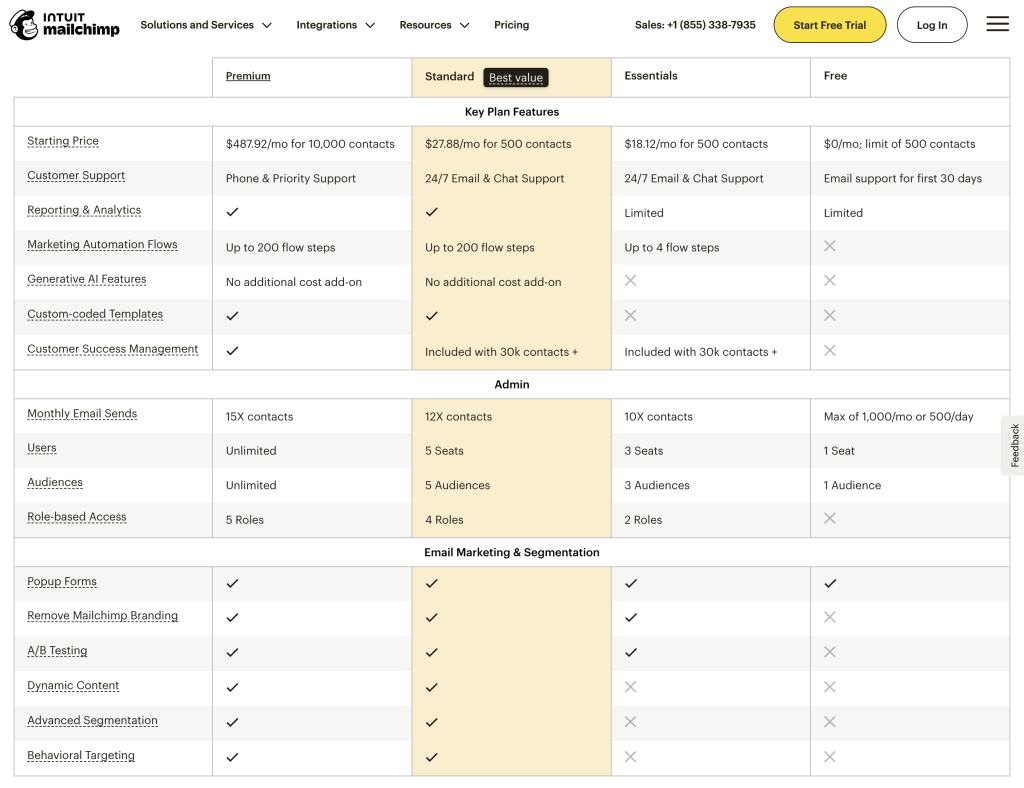Open the hamburger navigation menu
The height and width of the screenshot is (788, 1024).
[x=997, y=24]
